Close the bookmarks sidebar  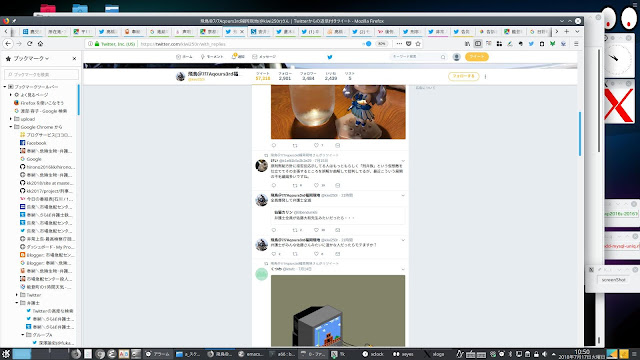[x=74, y=59]
